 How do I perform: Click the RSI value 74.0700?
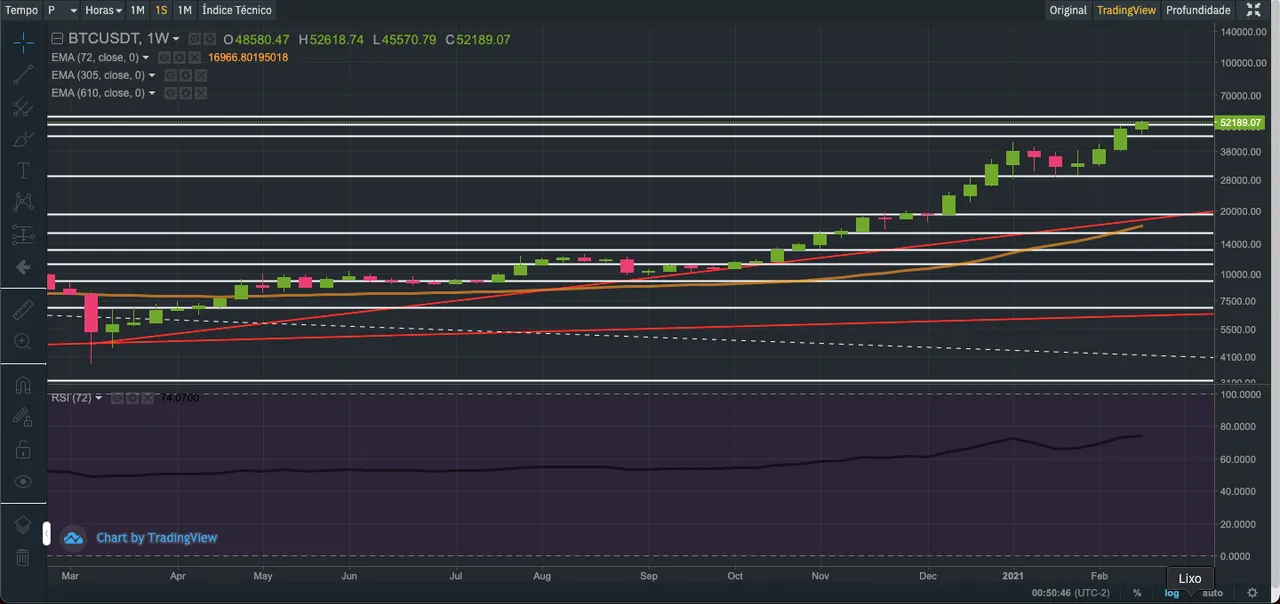click(x=180, y=398)
